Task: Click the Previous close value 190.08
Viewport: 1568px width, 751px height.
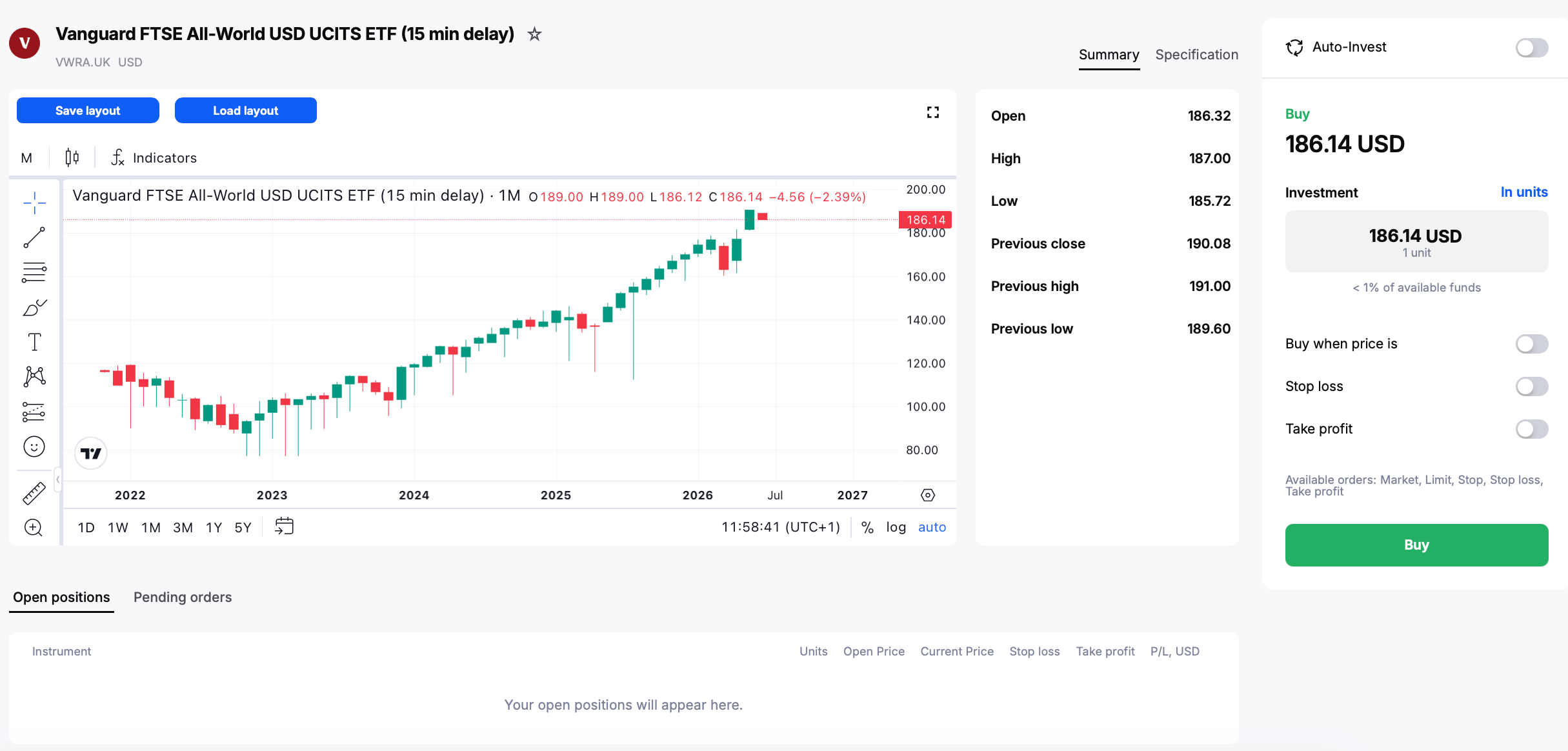Action: tap(1209, 244)
